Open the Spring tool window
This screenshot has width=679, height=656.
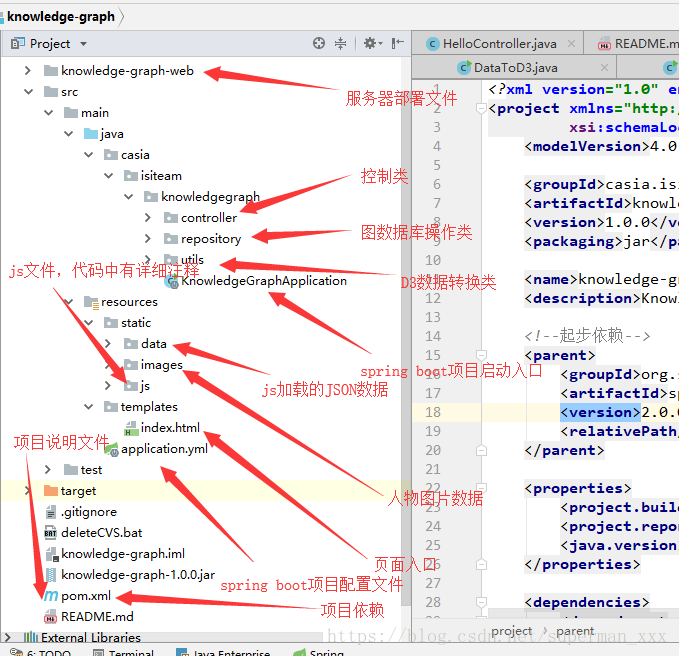point(318,652)
